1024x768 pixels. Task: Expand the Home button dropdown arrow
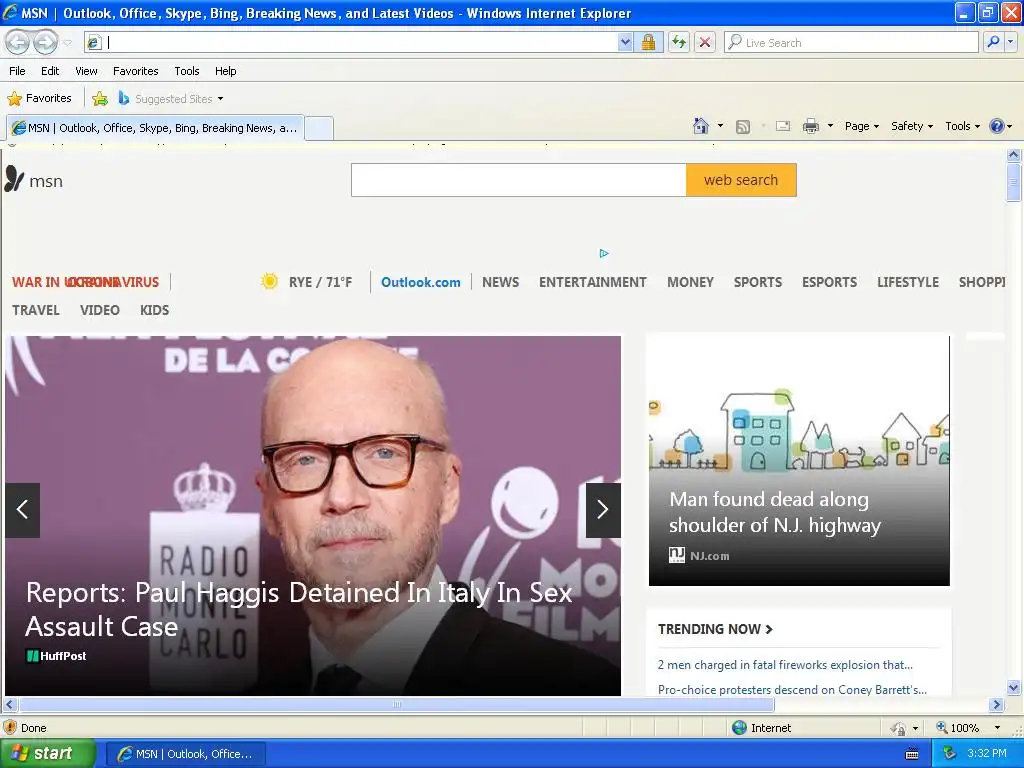click(x=720, y=126)
